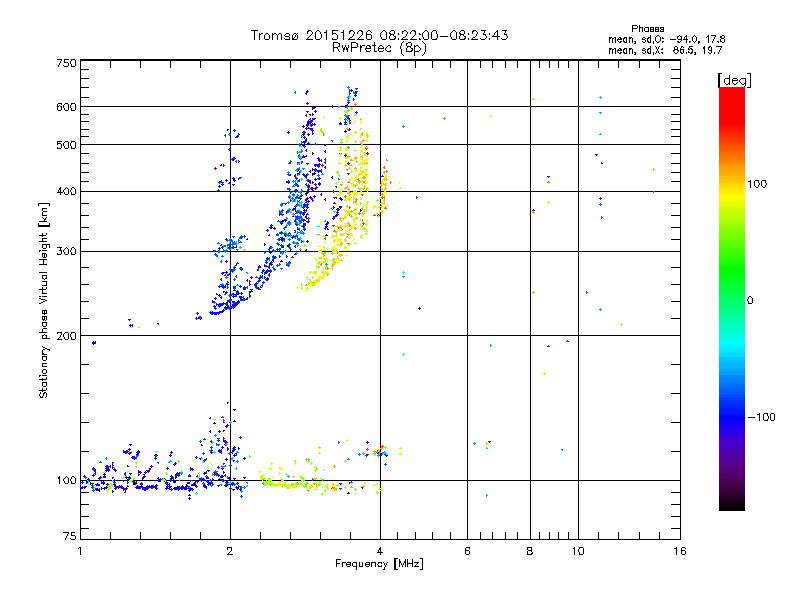This screenshot has height=600, width=800.
Task: Click the x-axis label 'Frequency [MHz]'
Action: (x=379, y=564)
